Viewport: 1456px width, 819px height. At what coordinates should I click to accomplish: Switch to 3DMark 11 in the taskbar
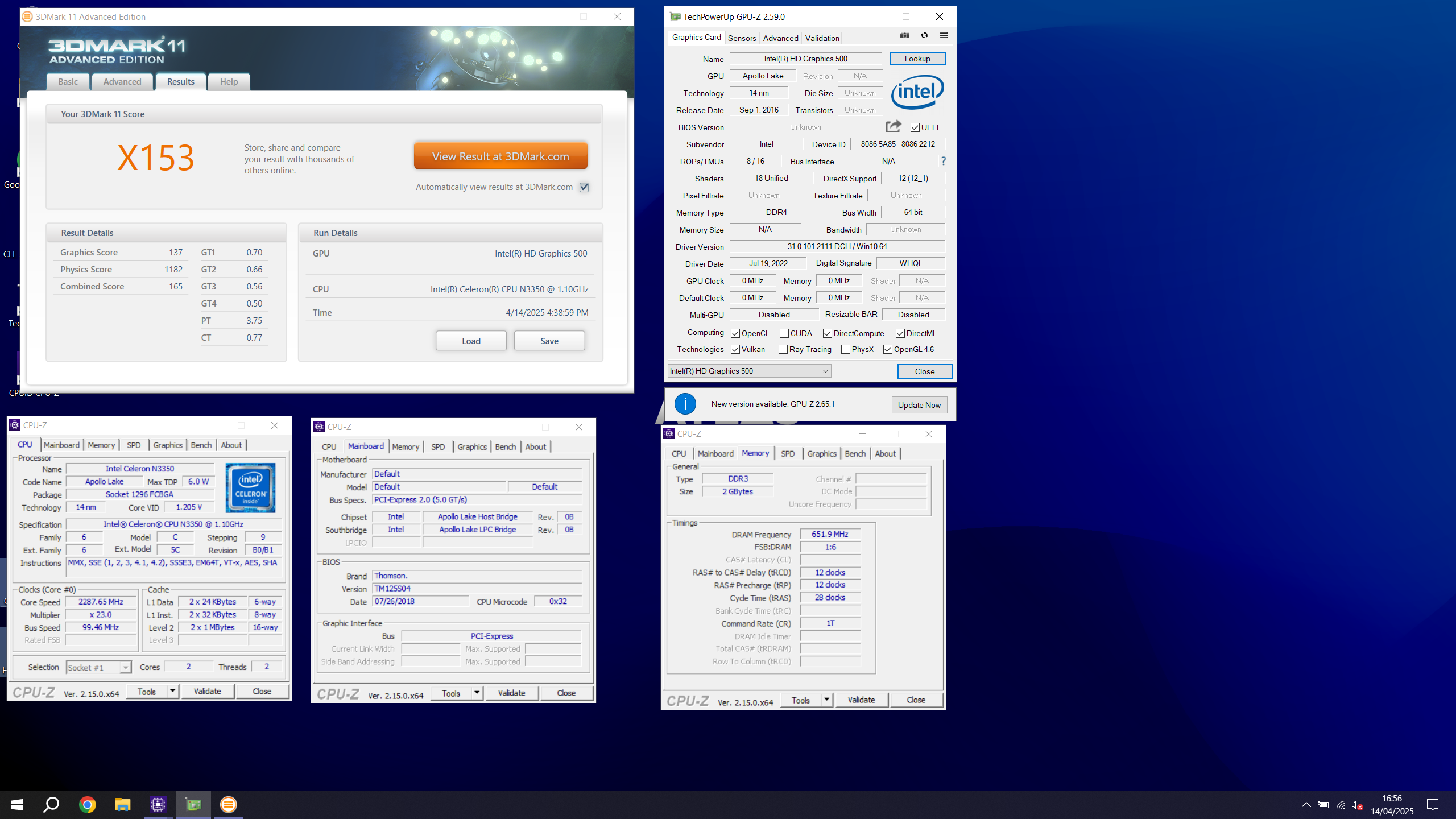click(x=228, y=804)
